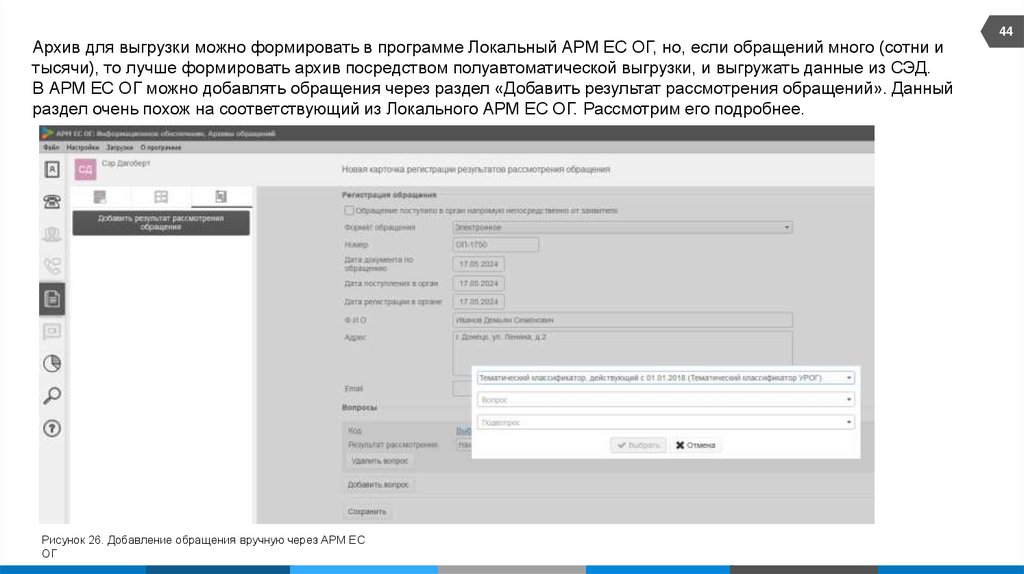Open the help question mark icon
The height and width of the screenshot is (574, 1024).
52,428
